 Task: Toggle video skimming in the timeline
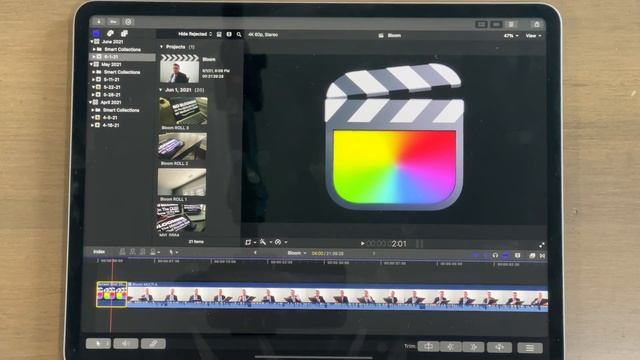pos(476,255)
